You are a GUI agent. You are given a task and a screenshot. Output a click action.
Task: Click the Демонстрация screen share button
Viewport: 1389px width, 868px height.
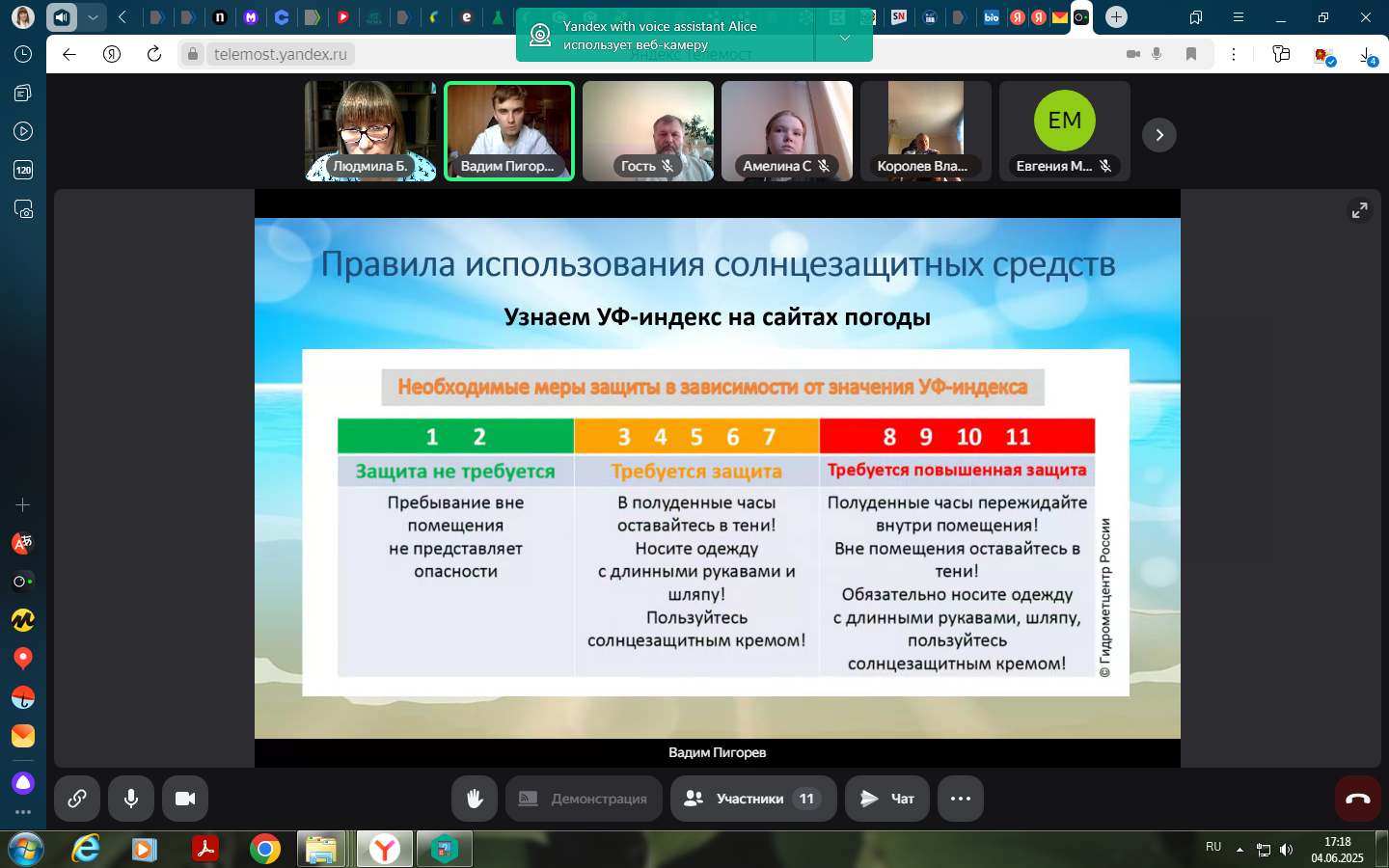pyautogui.click(x=584, y=799)
